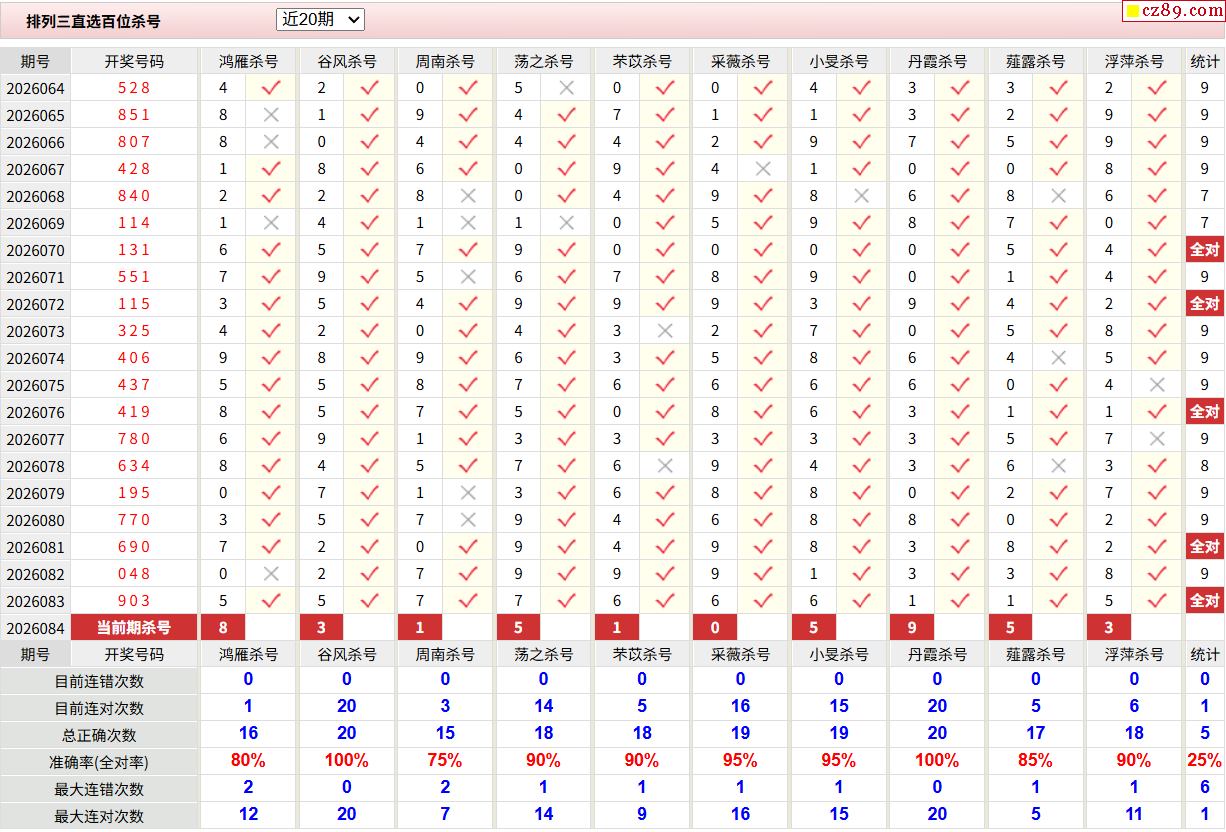
Task: Select the 最大连对次数 statistics row label
Action: pos(99,816)
